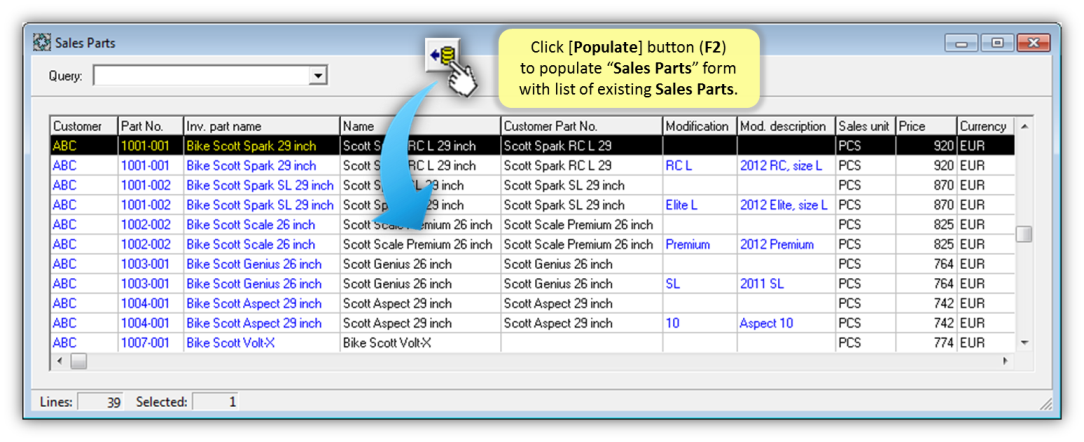
Task: Click the Price column header
Action: coord(926,126)
